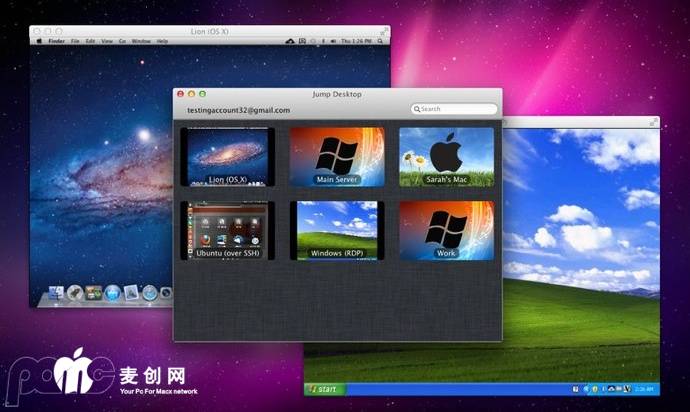Connect to the Work computer thumbnail
The width and height of the screenshot is (690, 412).
[x=446, y=231]
